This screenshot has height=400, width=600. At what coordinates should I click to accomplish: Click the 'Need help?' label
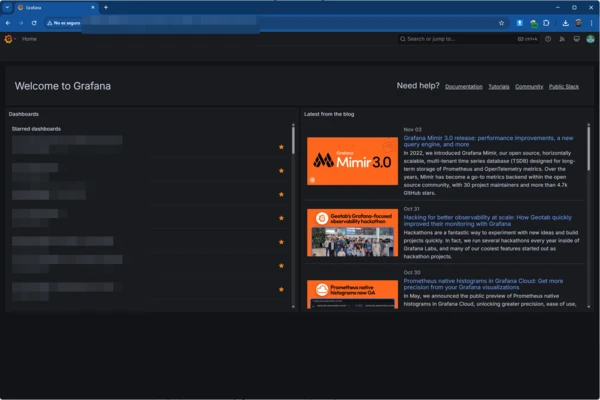(x=418, y=86)
